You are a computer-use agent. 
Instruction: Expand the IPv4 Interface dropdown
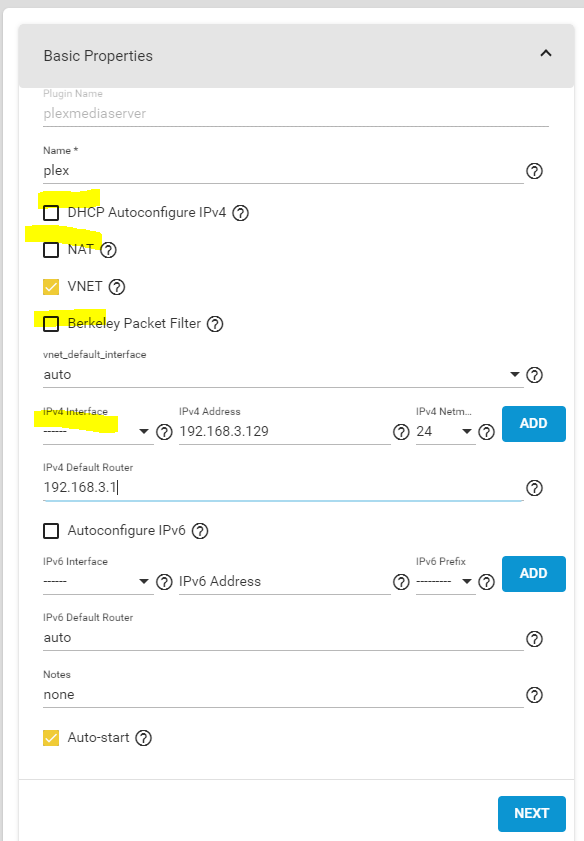(98, 431)
